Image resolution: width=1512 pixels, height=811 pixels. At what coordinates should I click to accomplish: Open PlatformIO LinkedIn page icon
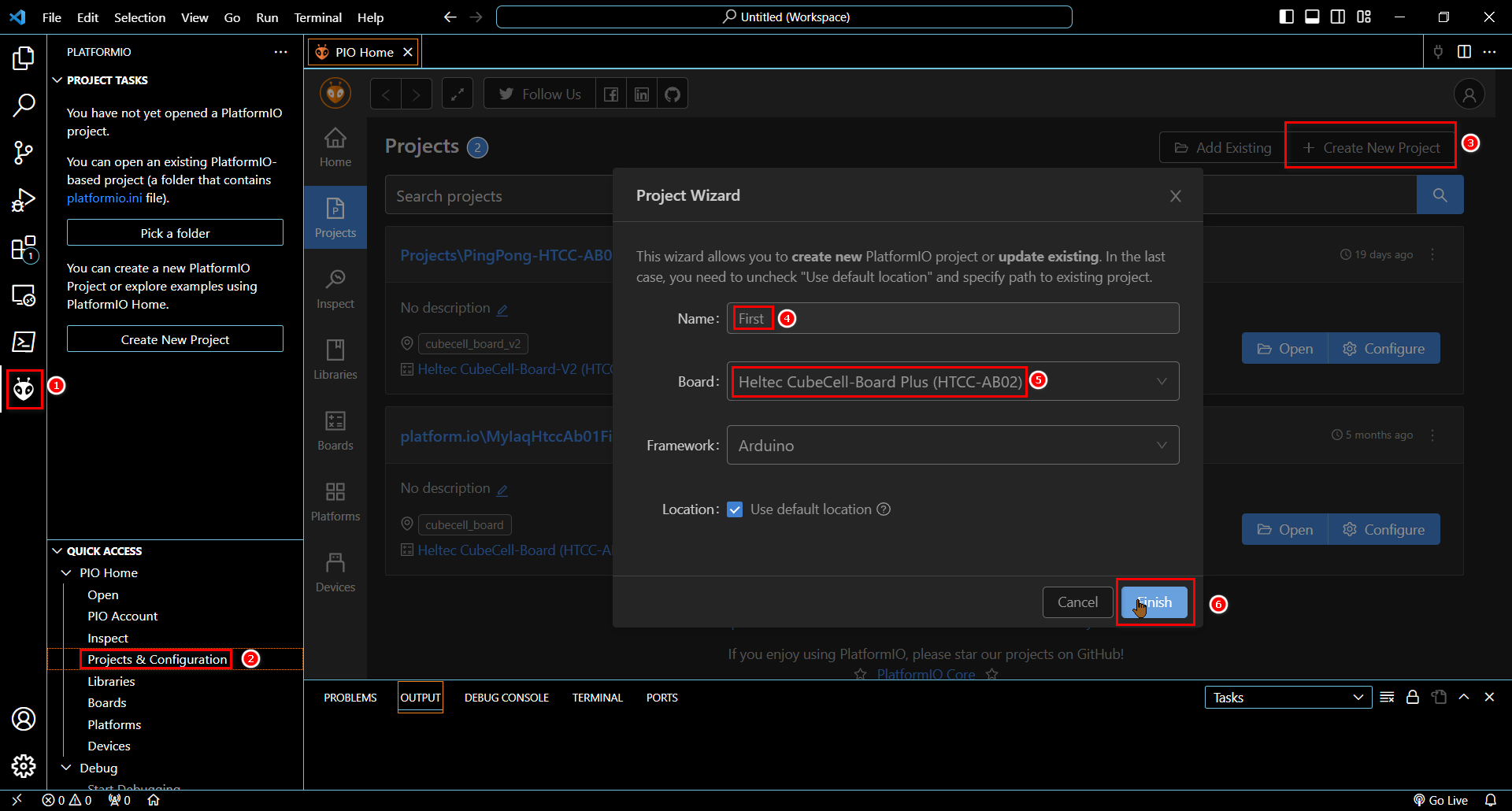coord(642,94)
